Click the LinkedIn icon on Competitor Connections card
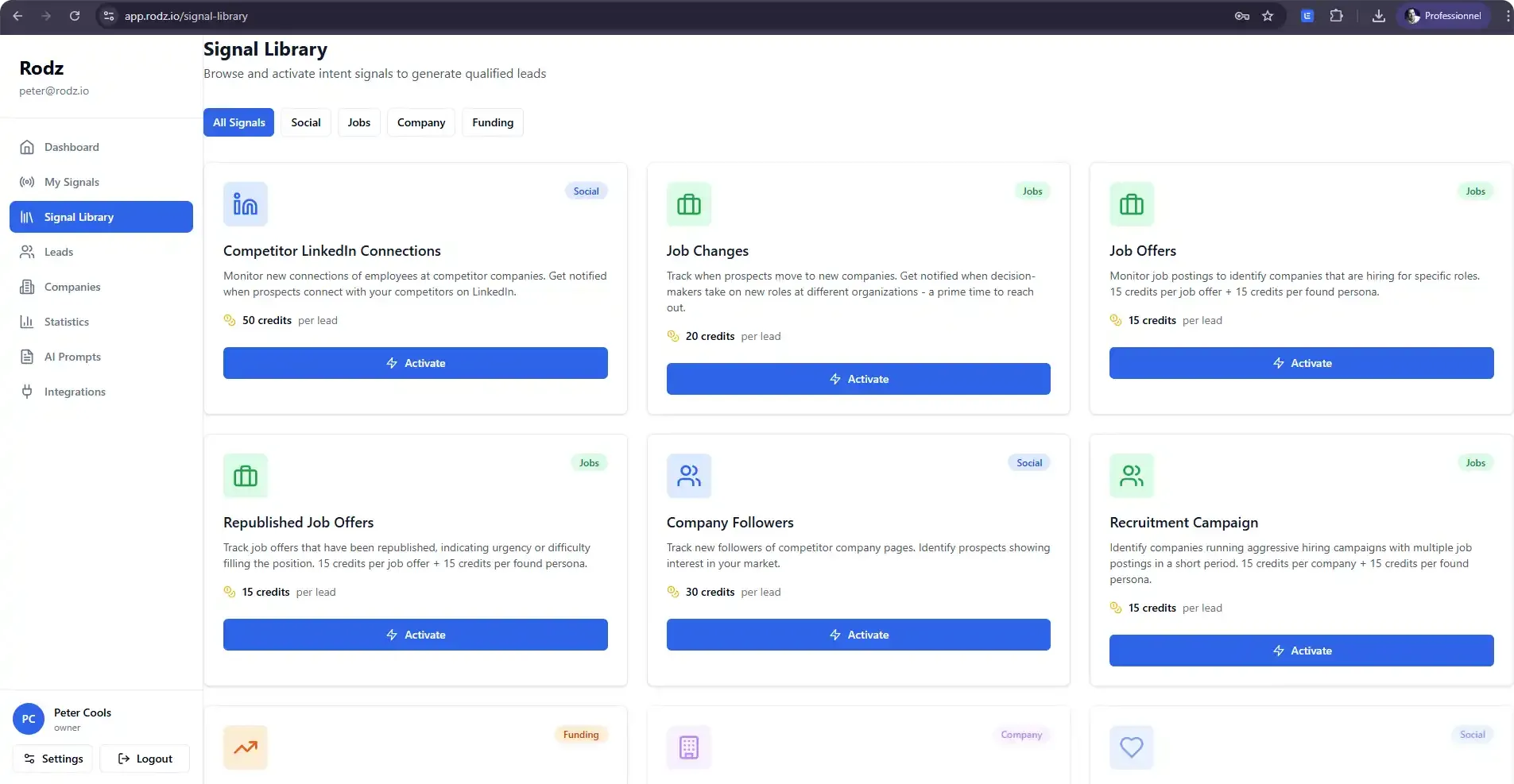 click(x=245, y=204)
